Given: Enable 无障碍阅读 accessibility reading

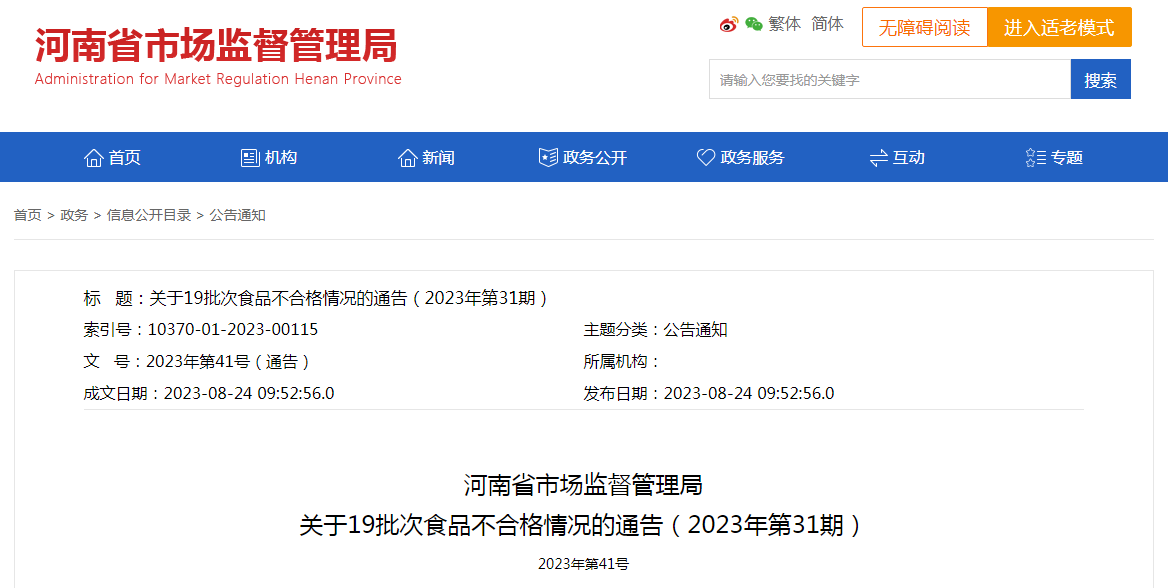Looking at the screenshot, I should 924,28.
